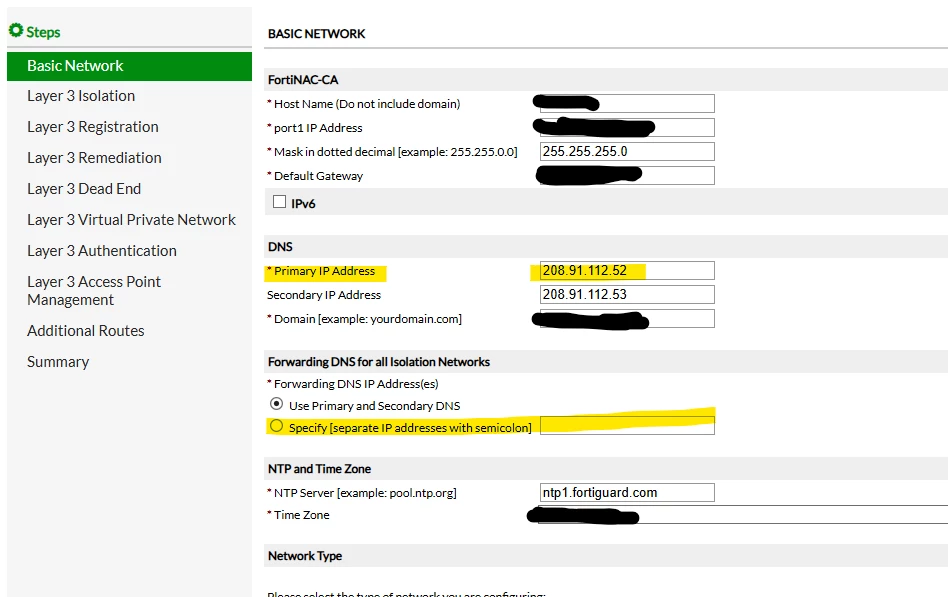Click the Mask in dotted decimal label
Image resolution: width=948 pixels, height=597 pixels.
point(395,152)
